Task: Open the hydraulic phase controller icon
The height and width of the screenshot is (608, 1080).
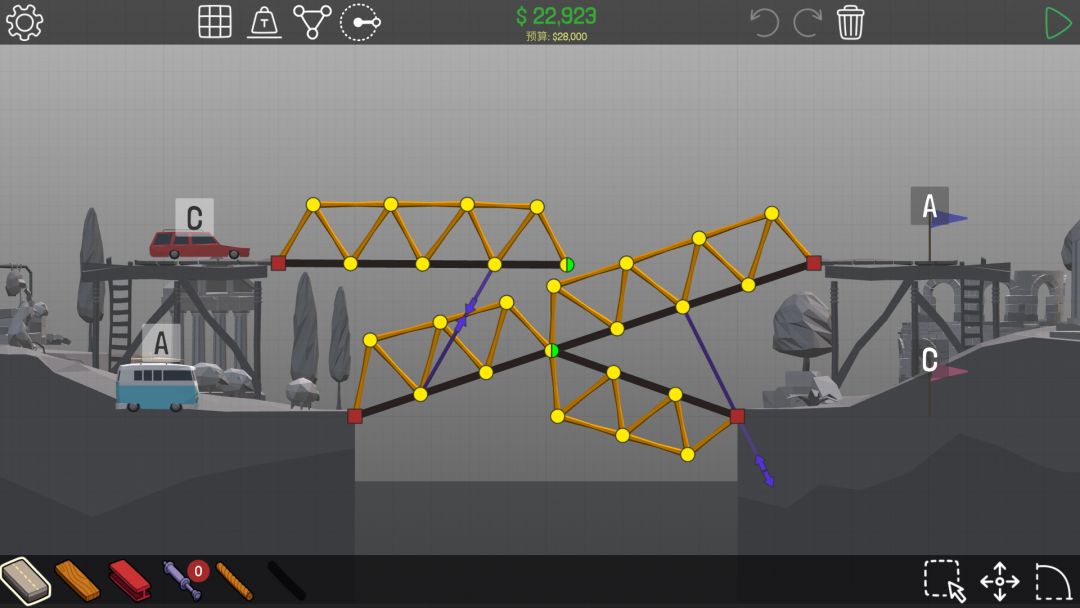Action: coord(360,22)
